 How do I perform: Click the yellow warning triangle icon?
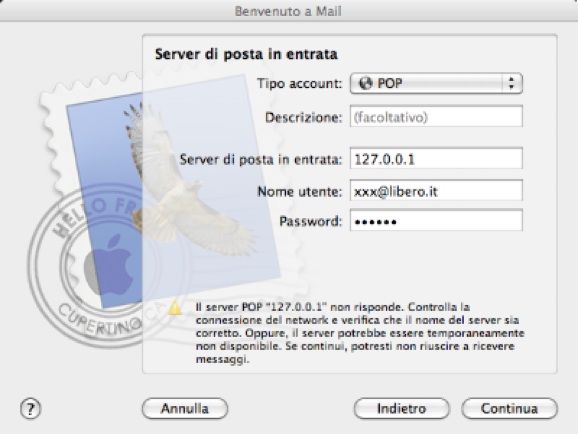[x=175, y=308]
